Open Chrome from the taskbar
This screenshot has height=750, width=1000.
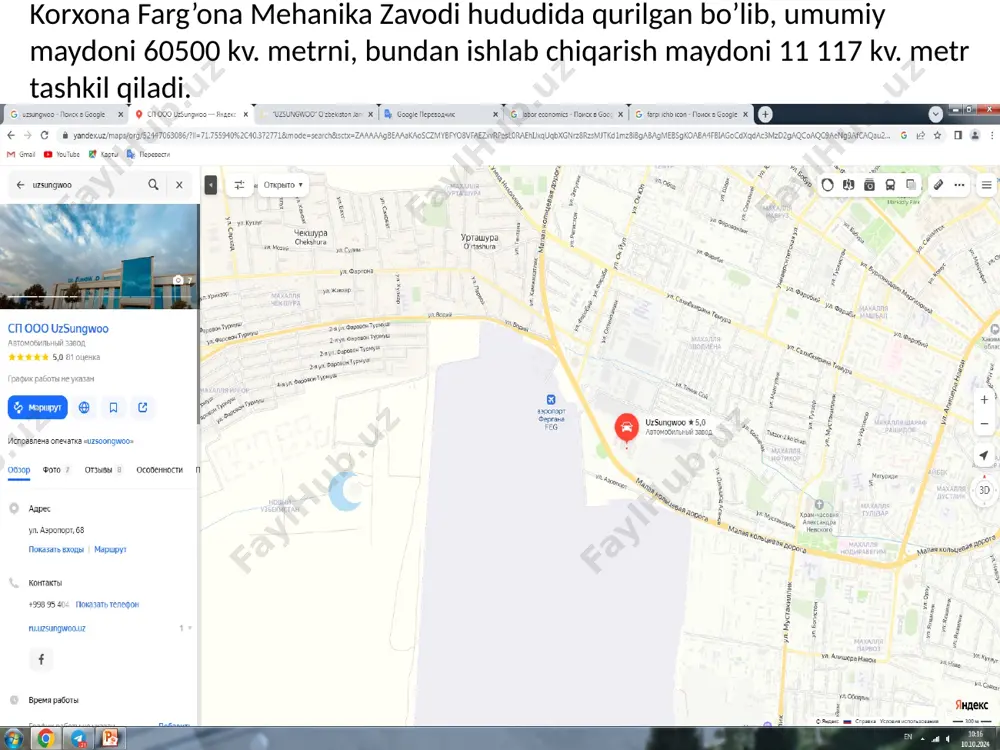46,739
